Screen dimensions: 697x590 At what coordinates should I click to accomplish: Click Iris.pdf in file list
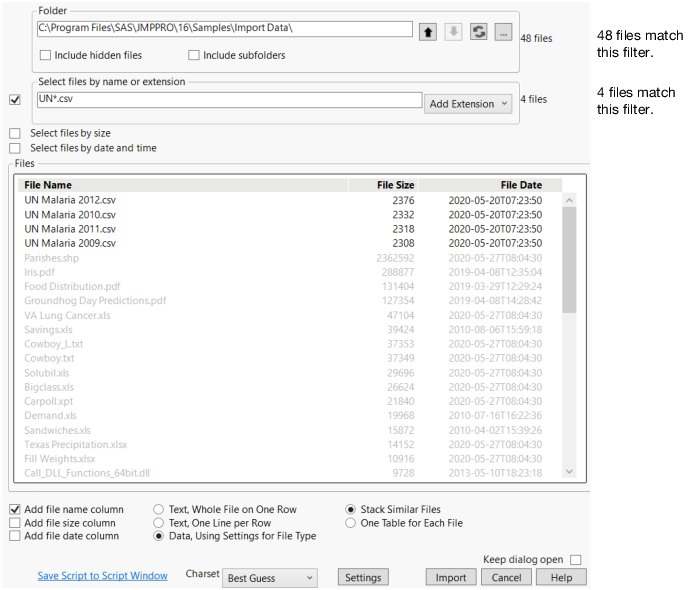pos(40,272)
